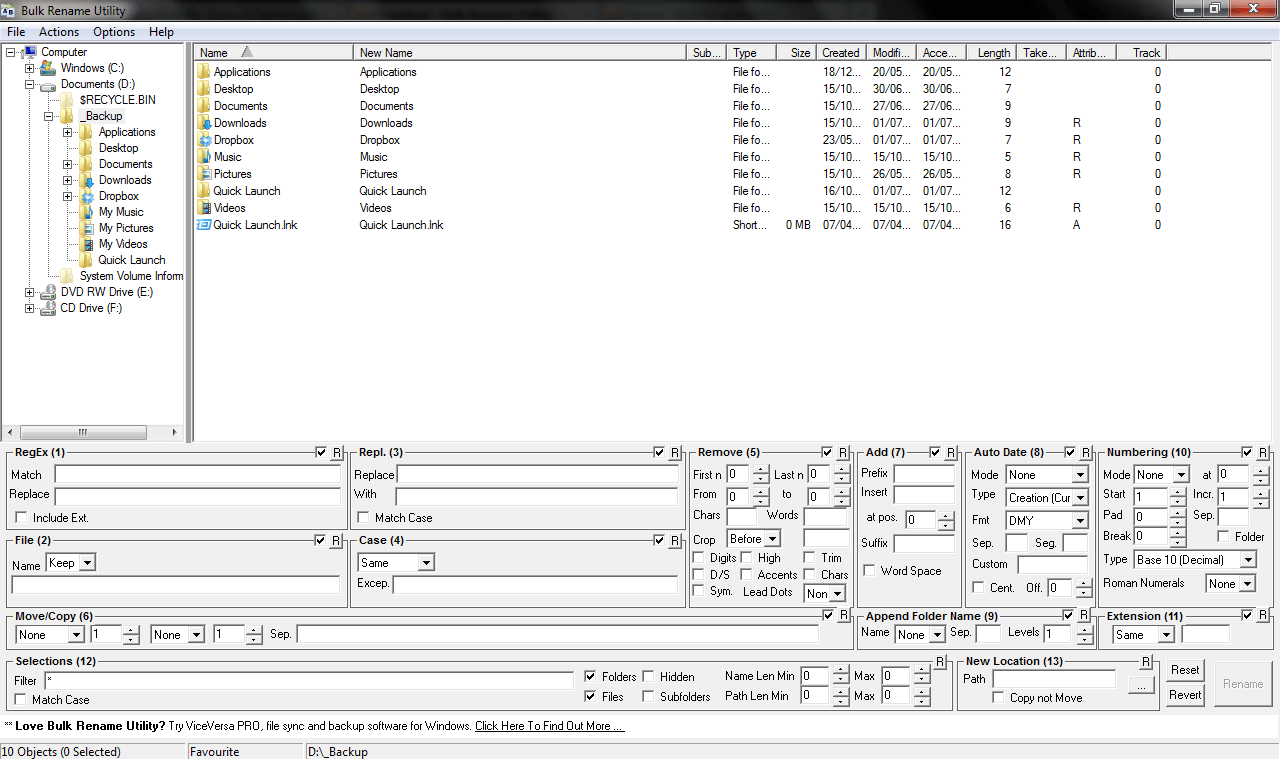This screenshot has width=1280, height=759.
Task: Click the Pictures folder icon in file list
Action: coord(204,174)
